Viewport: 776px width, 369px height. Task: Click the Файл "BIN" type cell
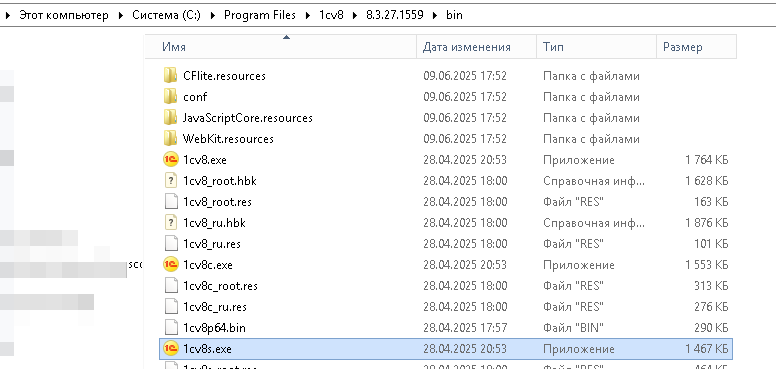pos(573,328)
